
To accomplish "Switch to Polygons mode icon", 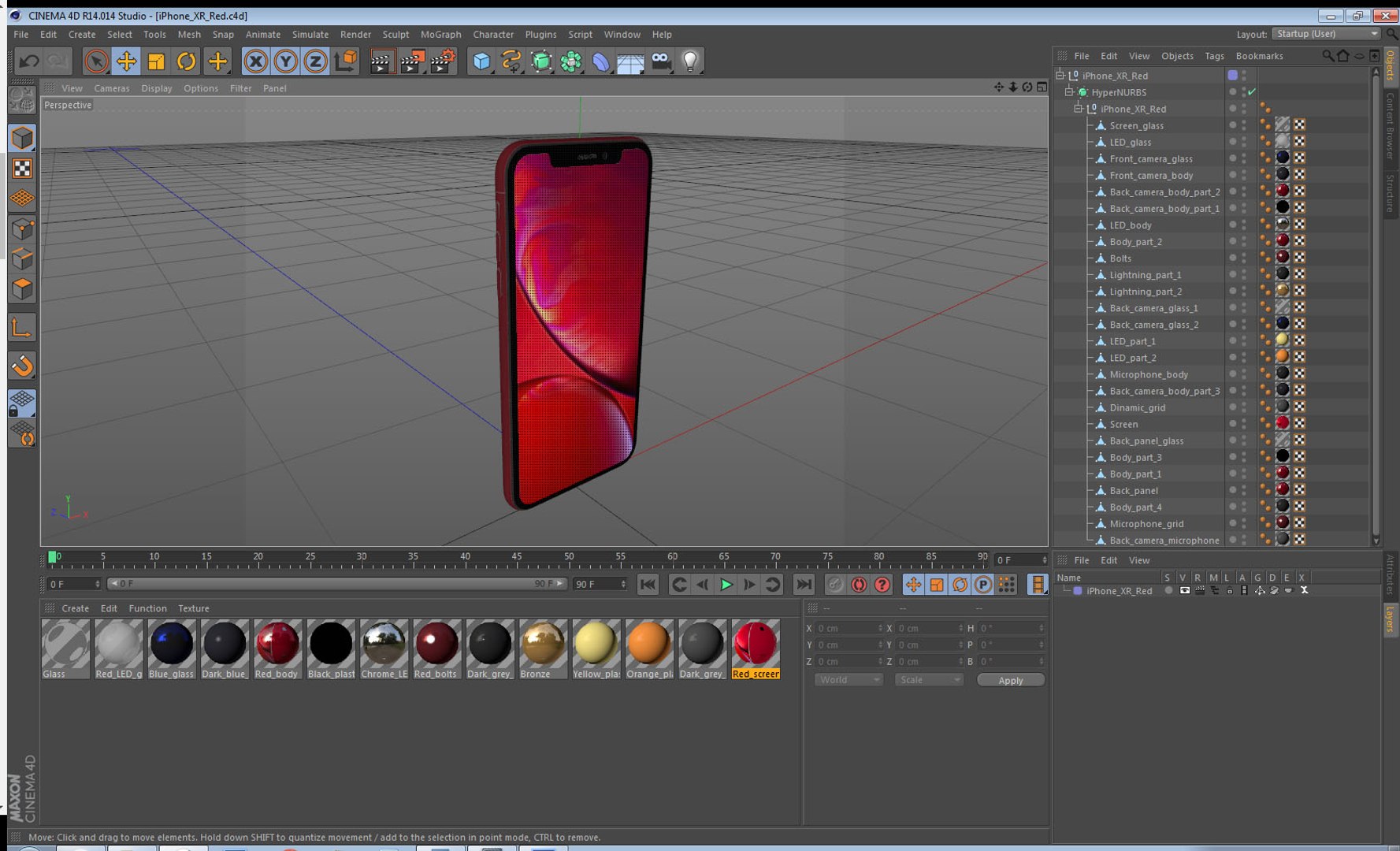I will 22,289.
